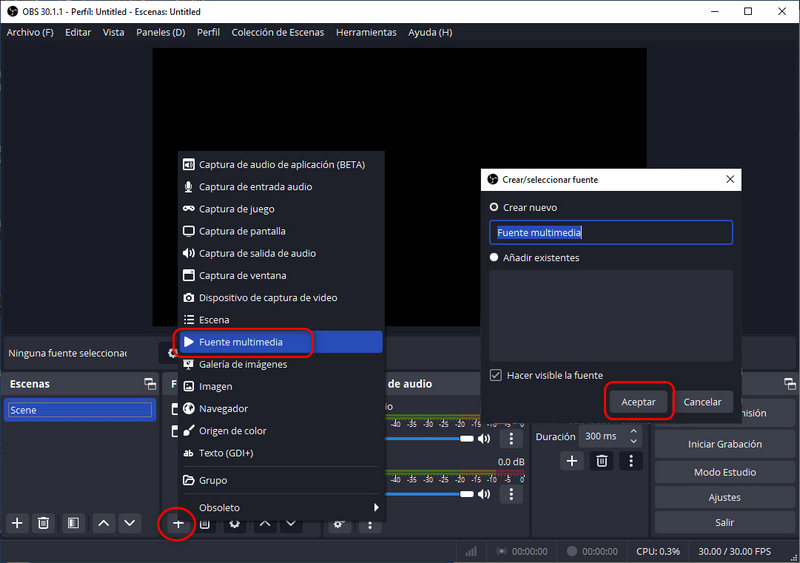Remove the transition with the trash icon

602,461
